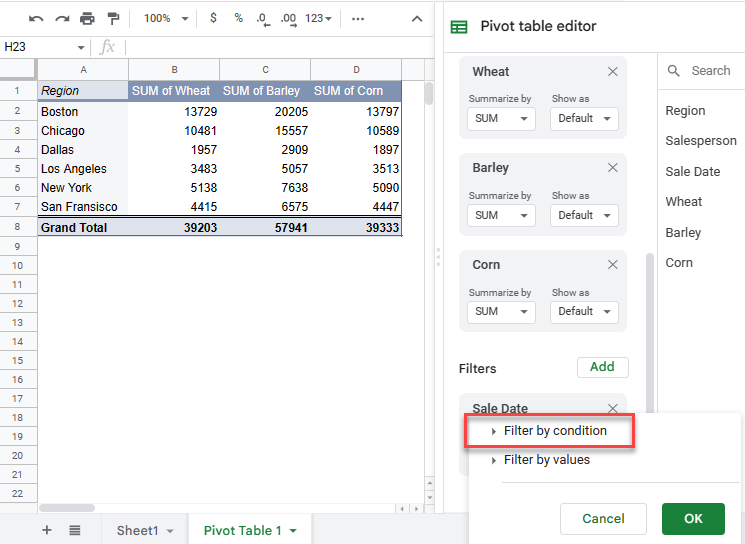Click the Add new sheet plus icon
Screen dimensions: 745x544
[47, 530]
